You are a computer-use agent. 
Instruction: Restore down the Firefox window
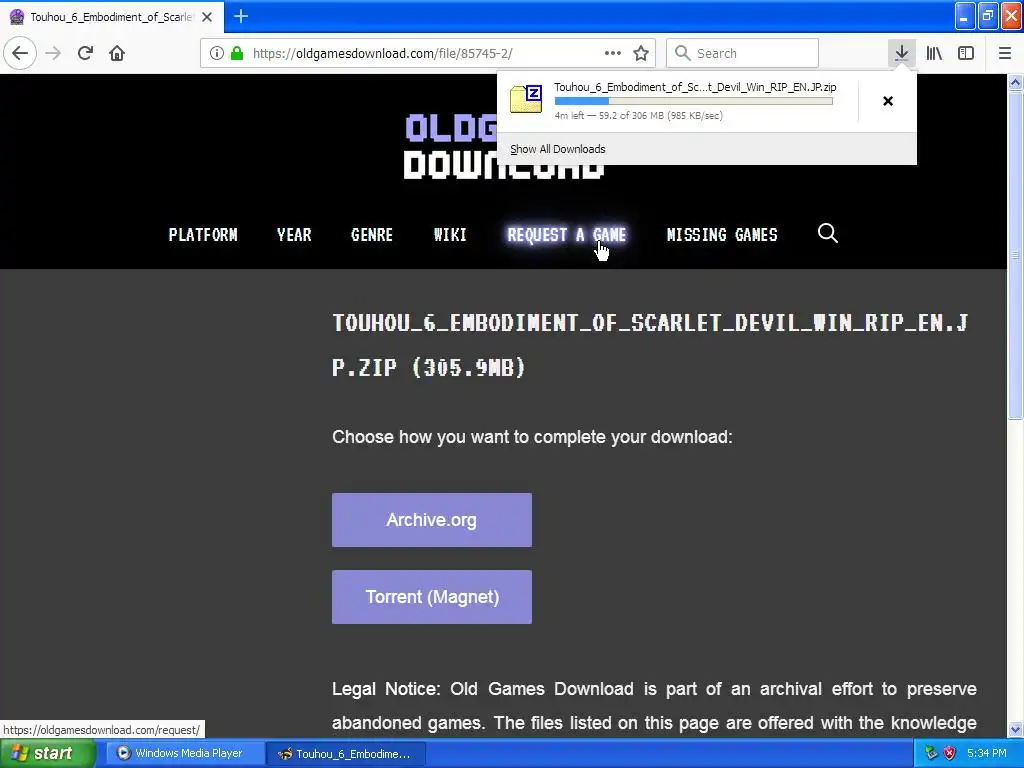click(988, 16)
